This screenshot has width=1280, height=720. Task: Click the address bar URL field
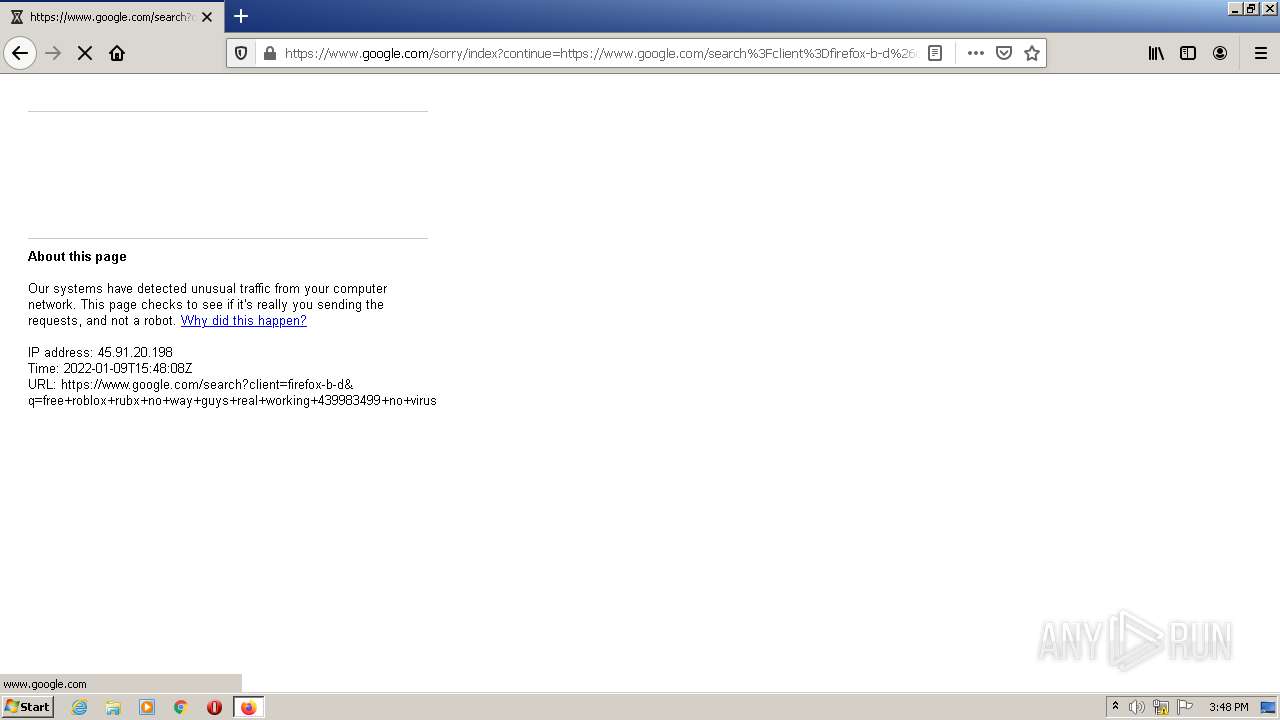(600, 53)
